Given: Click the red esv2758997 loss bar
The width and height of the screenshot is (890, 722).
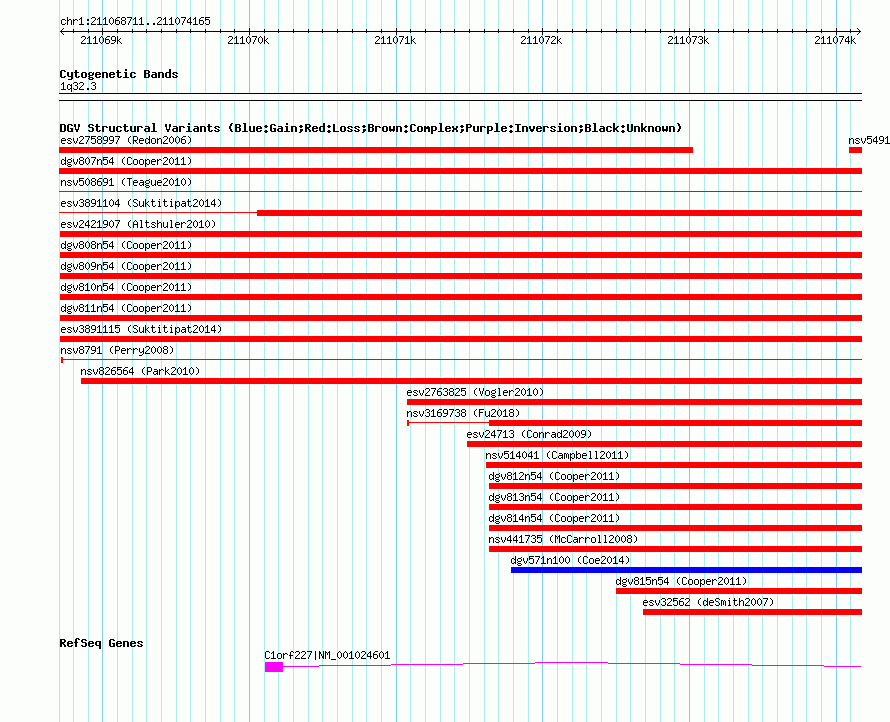Looking at the screenshot, I should [x=376, y=150].
